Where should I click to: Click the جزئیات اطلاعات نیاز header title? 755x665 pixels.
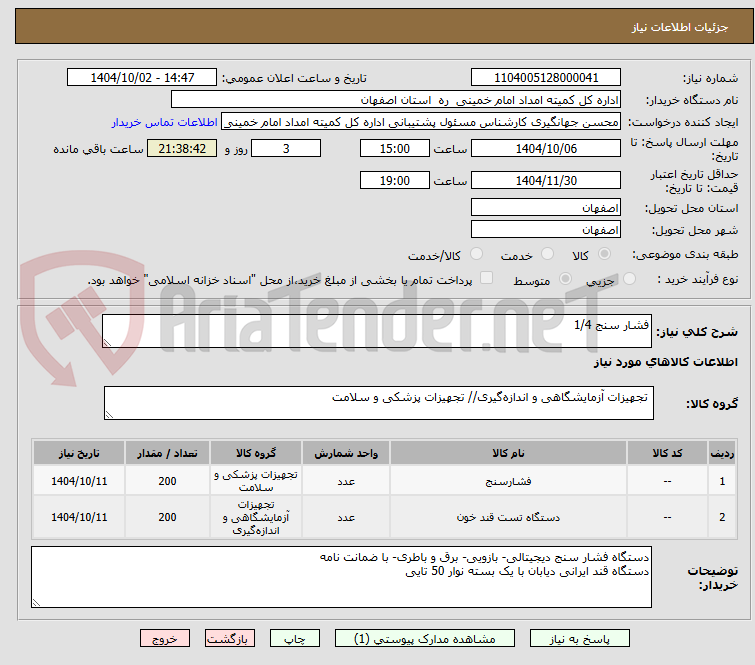click(680, 27)
